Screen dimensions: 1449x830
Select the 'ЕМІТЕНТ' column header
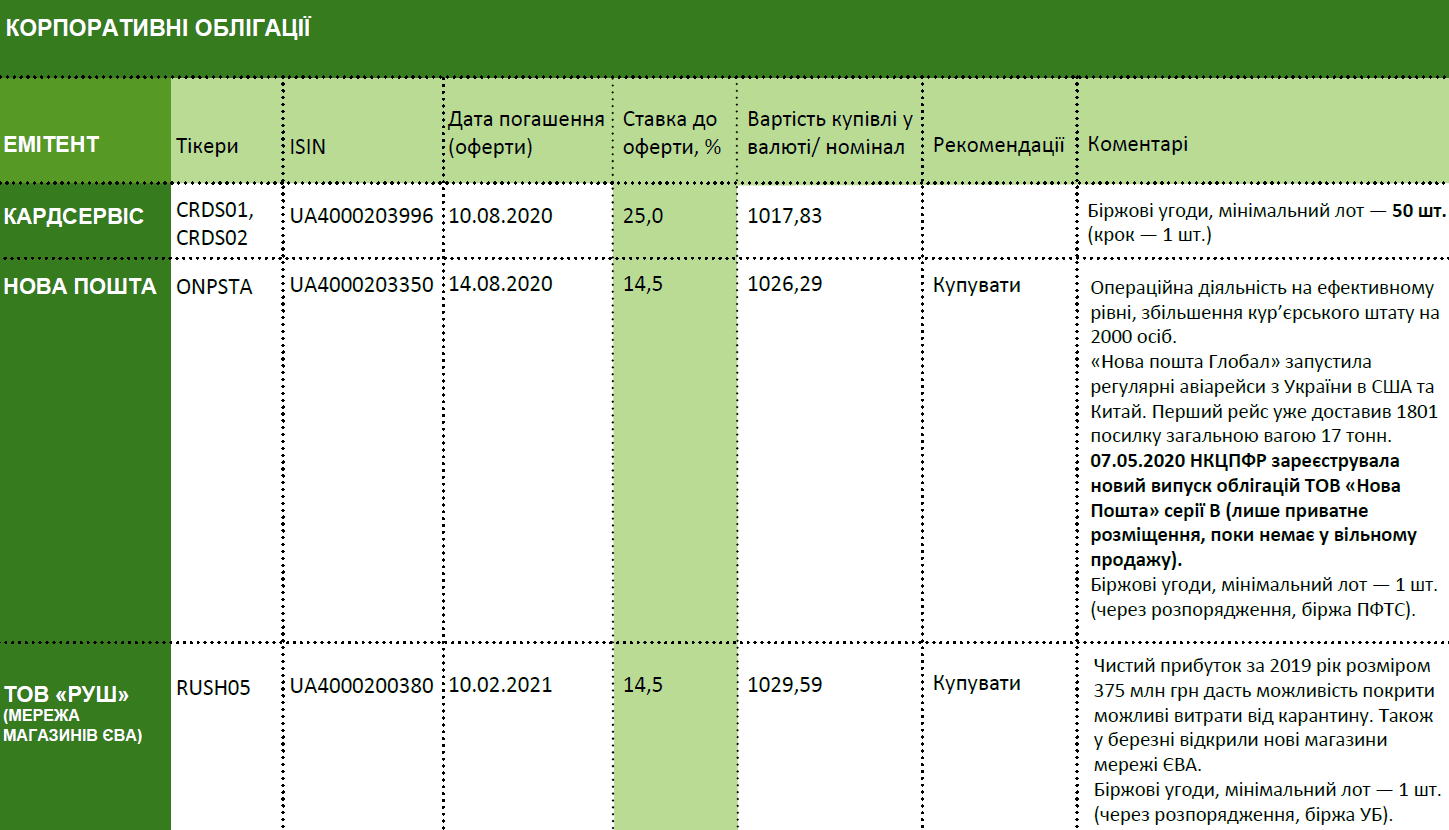[x=52, y=144]
